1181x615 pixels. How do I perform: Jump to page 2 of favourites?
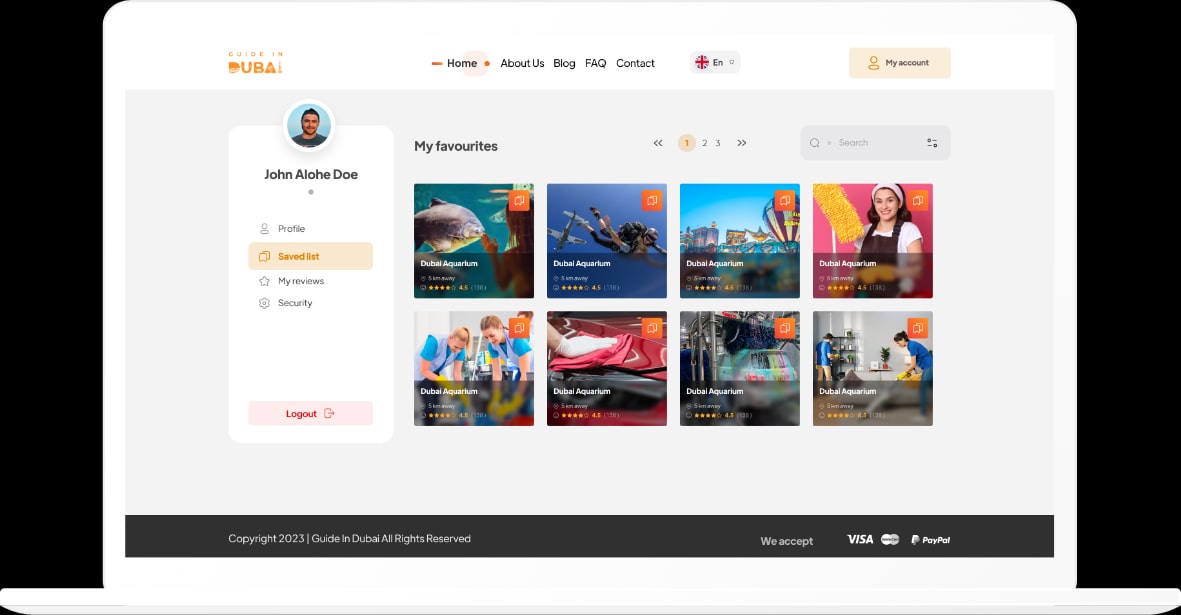coord(704,143)
